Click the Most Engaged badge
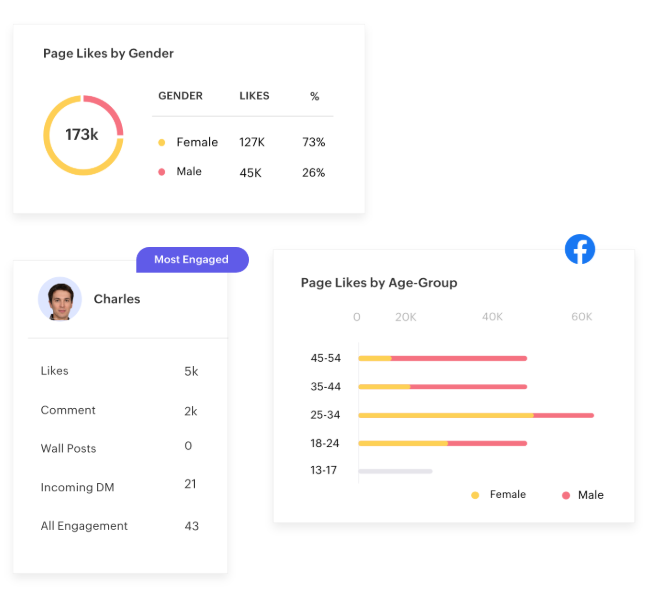 pos(191,260)
